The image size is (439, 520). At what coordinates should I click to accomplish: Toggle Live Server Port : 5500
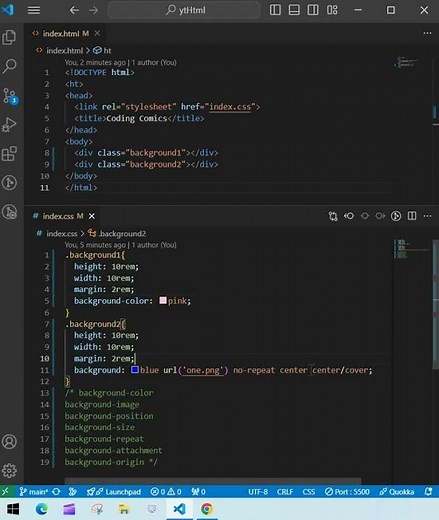[347, 492]
